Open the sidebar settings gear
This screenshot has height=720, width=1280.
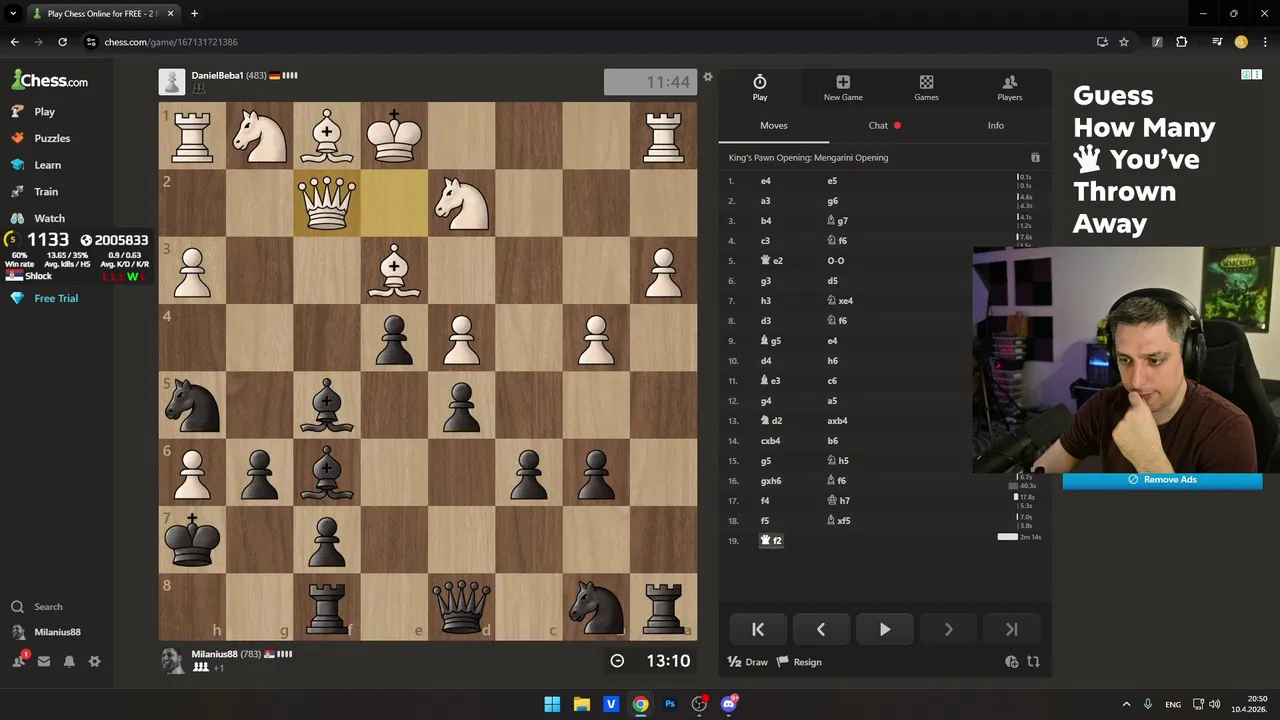tap(94, 661)
